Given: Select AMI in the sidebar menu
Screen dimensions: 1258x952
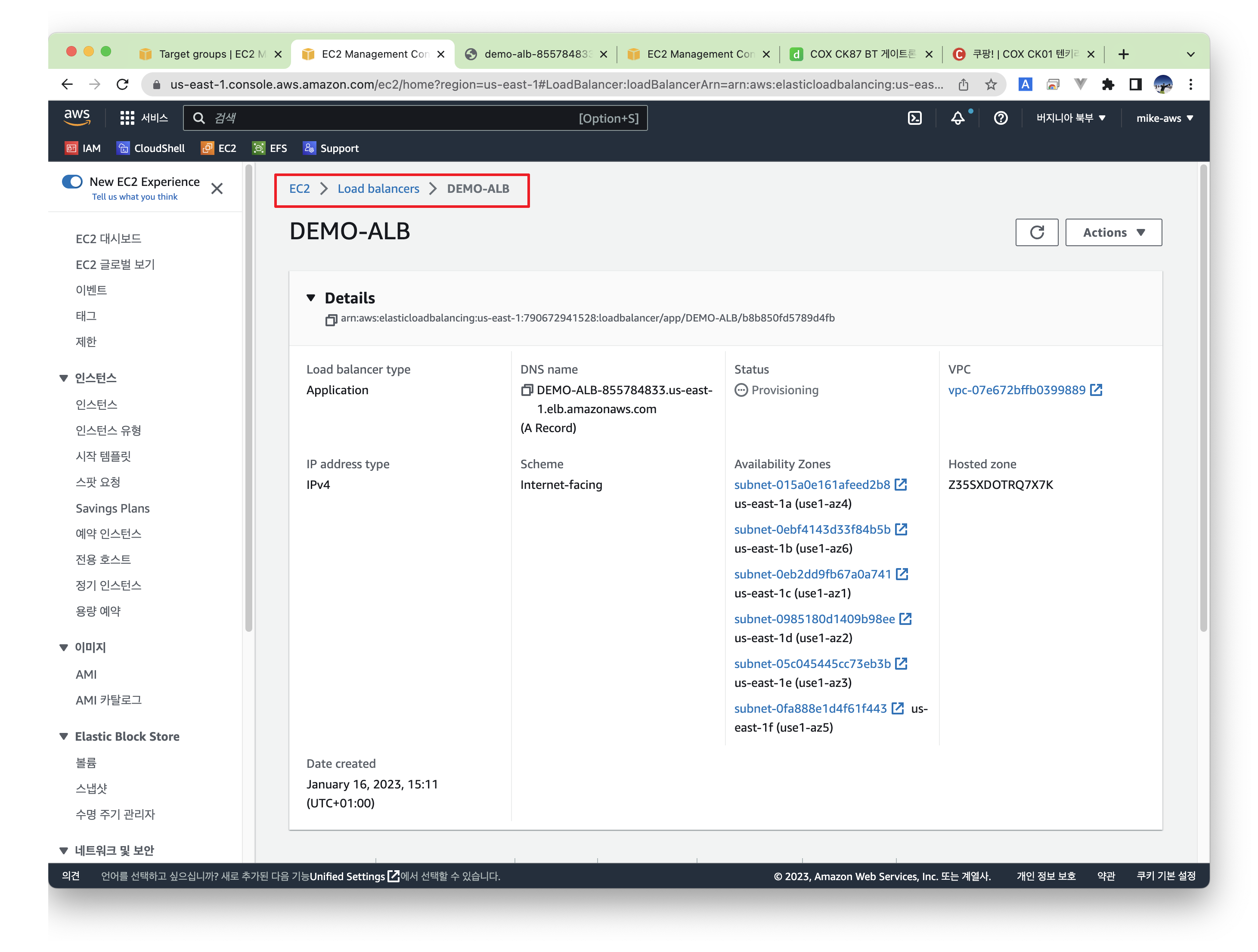Looking at the screenshot, I should (x=87, y=674).
